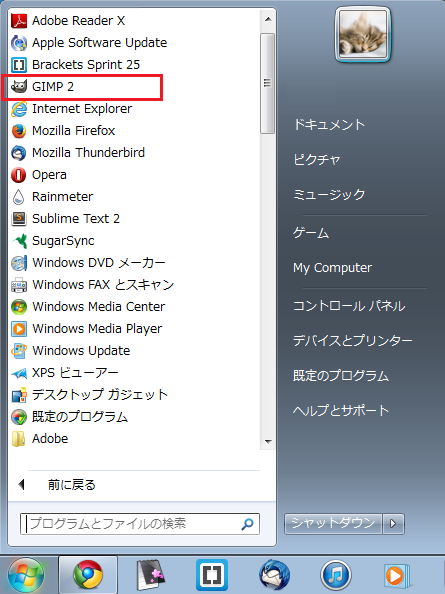Launch GIMP 2 from the program list
The width and height of the screenshot is (445, 594).
[82, 87]
